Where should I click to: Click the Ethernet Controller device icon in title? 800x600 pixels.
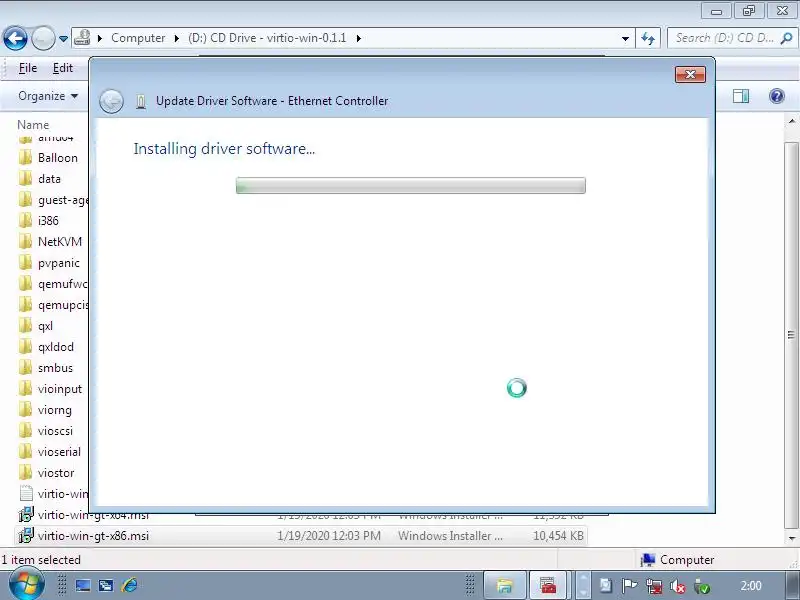[x=141, y=102]
